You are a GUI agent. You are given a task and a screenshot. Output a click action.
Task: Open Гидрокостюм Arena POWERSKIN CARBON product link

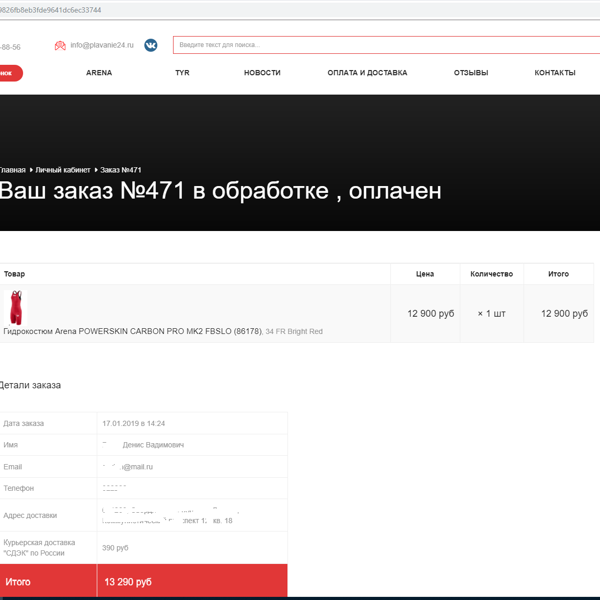[x=133, y=331]
